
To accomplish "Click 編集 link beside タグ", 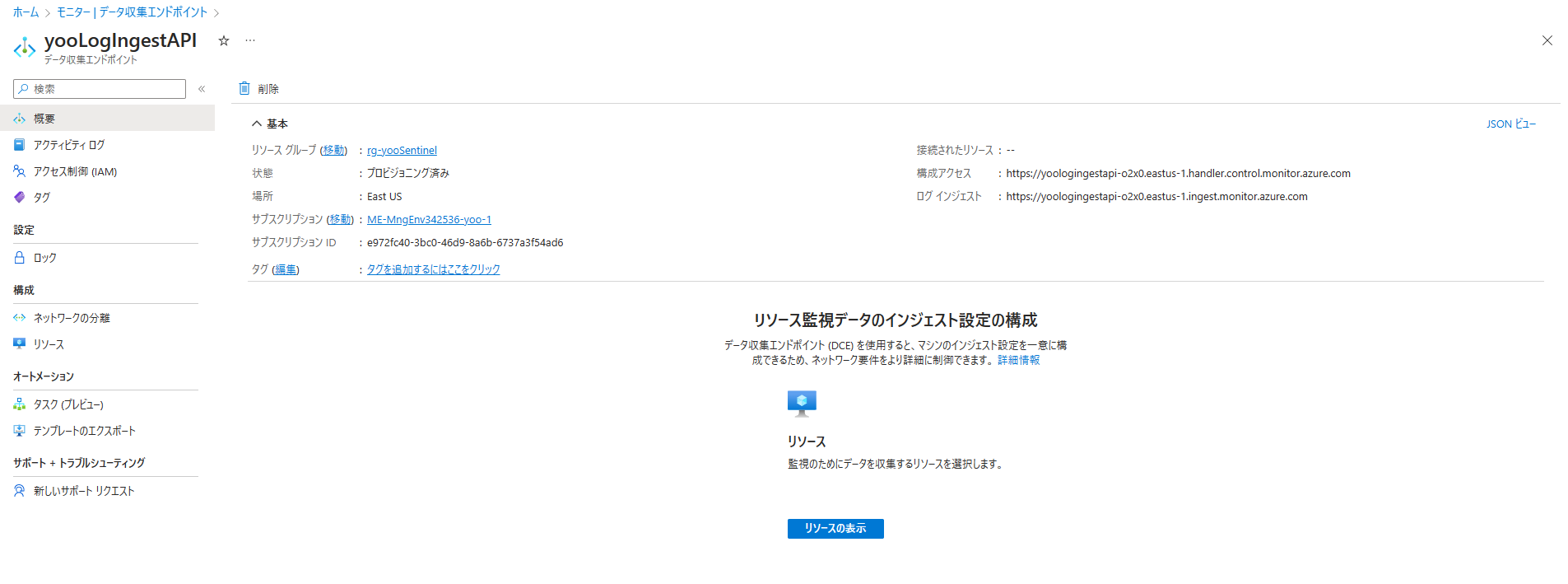I will [286, 269].
